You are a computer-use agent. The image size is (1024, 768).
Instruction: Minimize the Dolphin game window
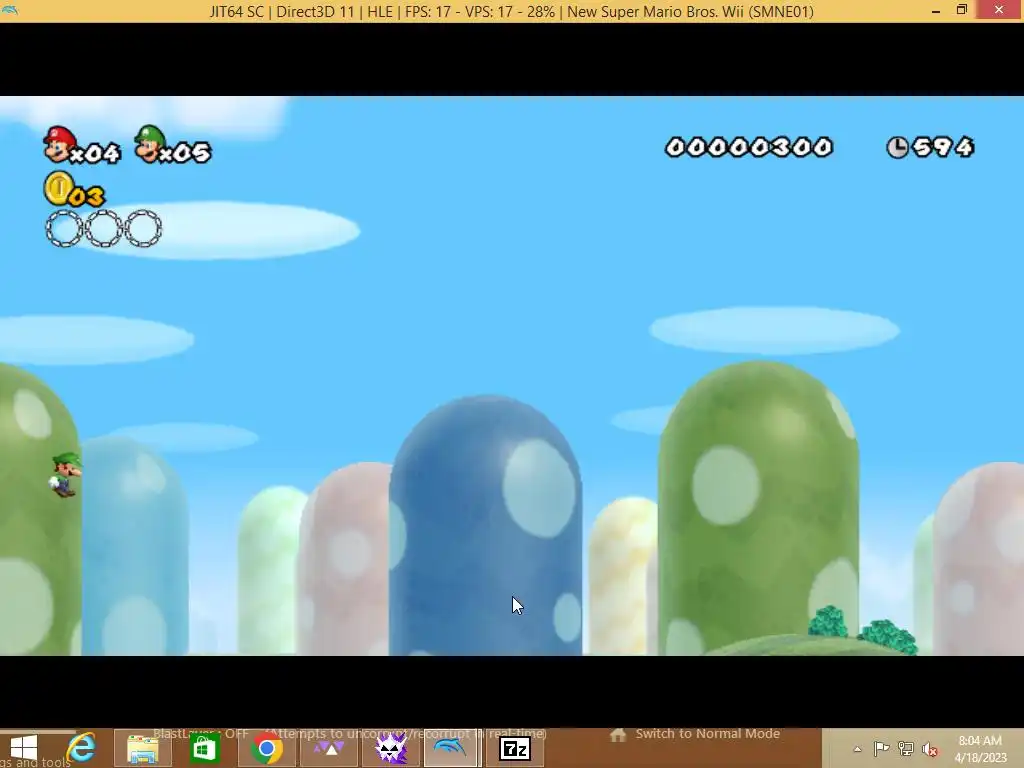click(x=936, y=11)
